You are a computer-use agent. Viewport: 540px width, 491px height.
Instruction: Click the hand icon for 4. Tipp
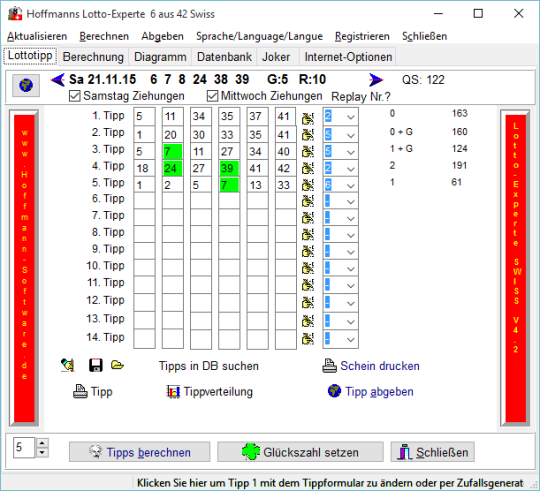click(308, 168)
